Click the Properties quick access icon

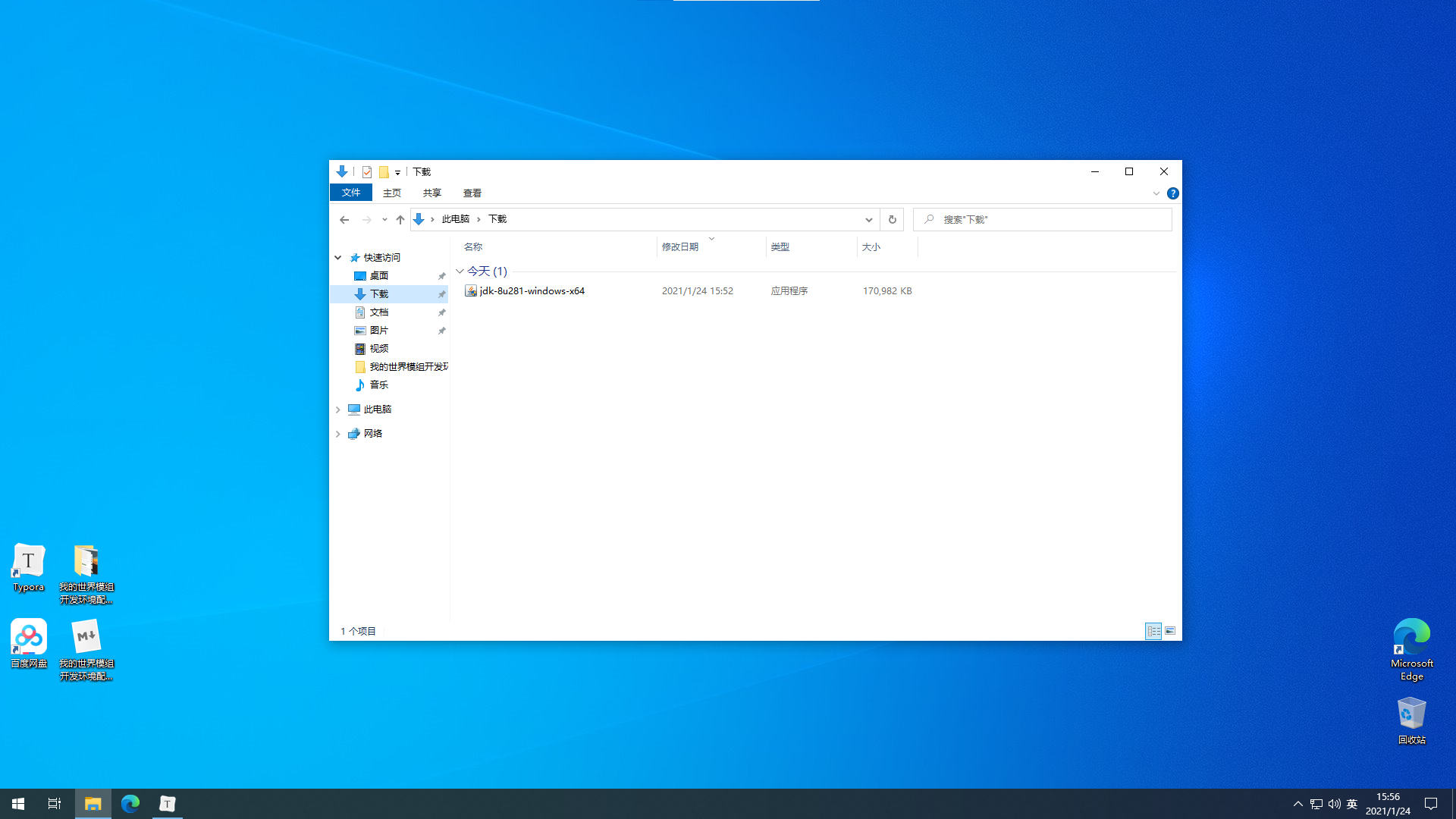pyautogui.click(x=367, y=172)
